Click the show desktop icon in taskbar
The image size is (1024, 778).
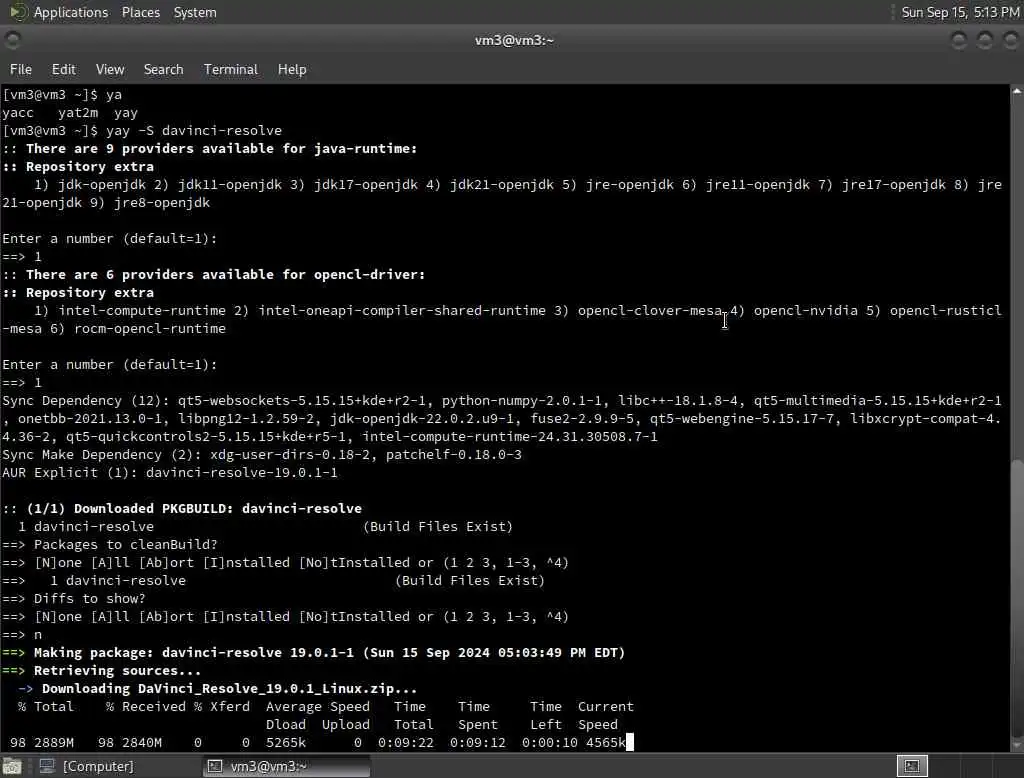click(x=12, y=766)
